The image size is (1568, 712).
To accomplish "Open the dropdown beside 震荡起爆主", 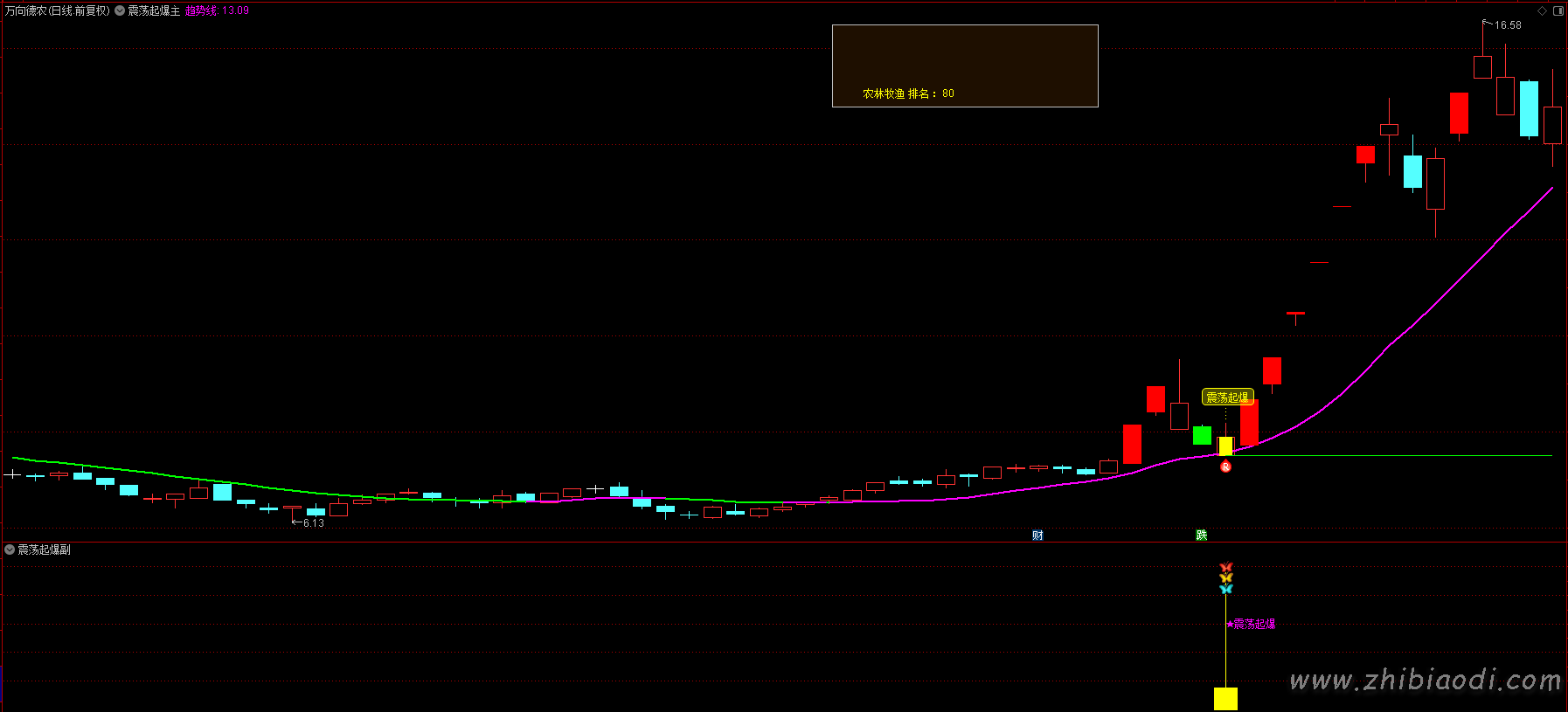I will point(120,10).
